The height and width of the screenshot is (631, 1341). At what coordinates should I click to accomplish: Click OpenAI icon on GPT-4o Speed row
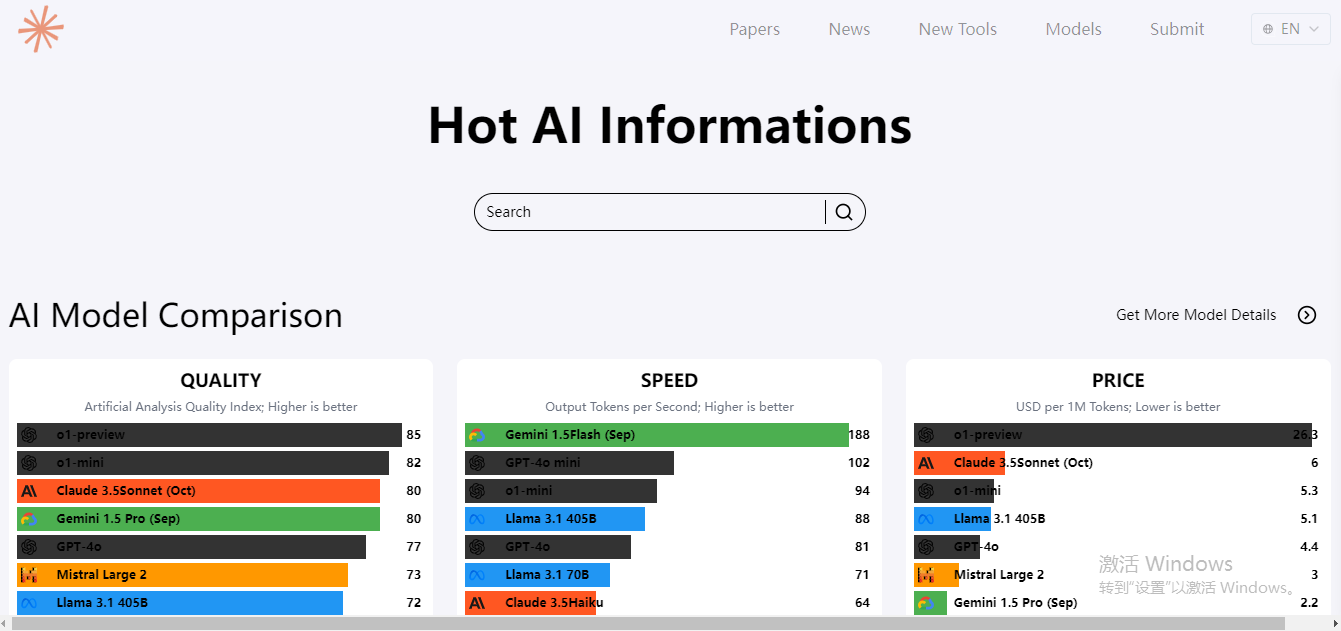click(477, 547)
